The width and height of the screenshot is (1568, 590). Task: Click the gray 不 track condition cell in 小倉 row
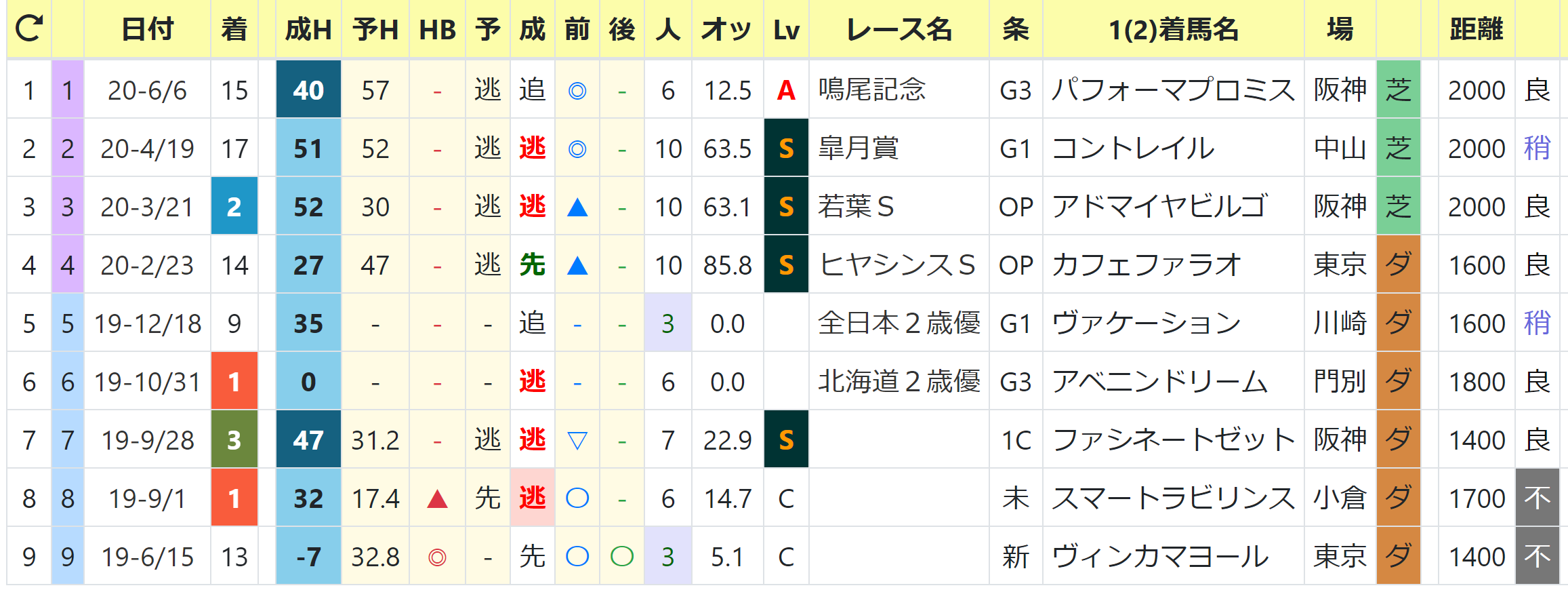click(1537, 498)
